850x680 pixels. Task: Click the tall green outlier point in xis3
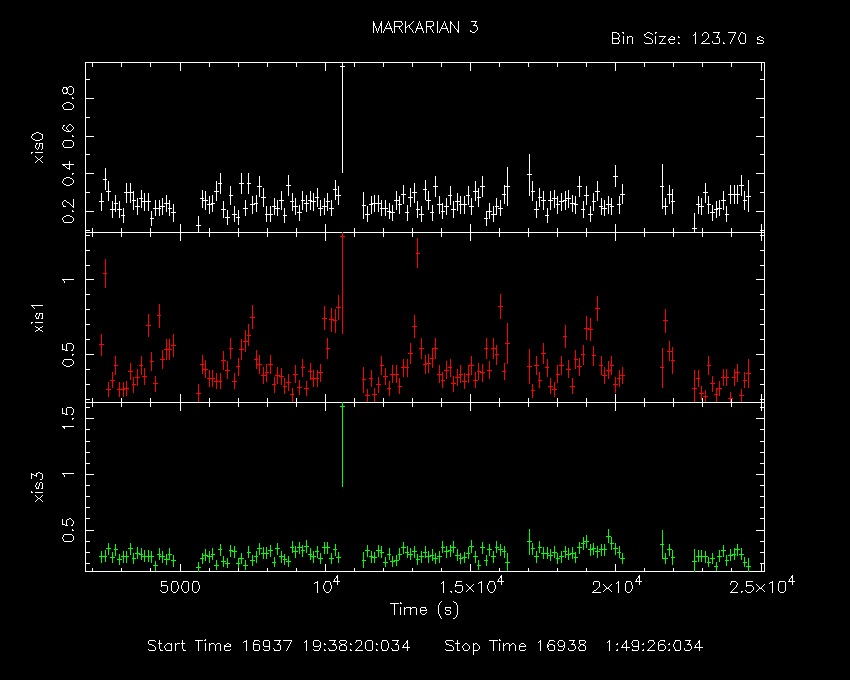(342, 445)
